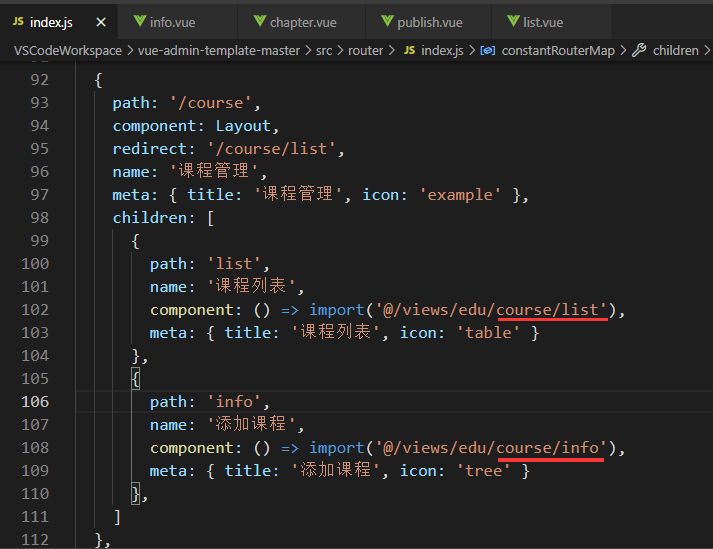Viewport: 713px width, 549px height.
Task: Click the '/course' path string
Action: pyautogui.click(x=211, y=103)
